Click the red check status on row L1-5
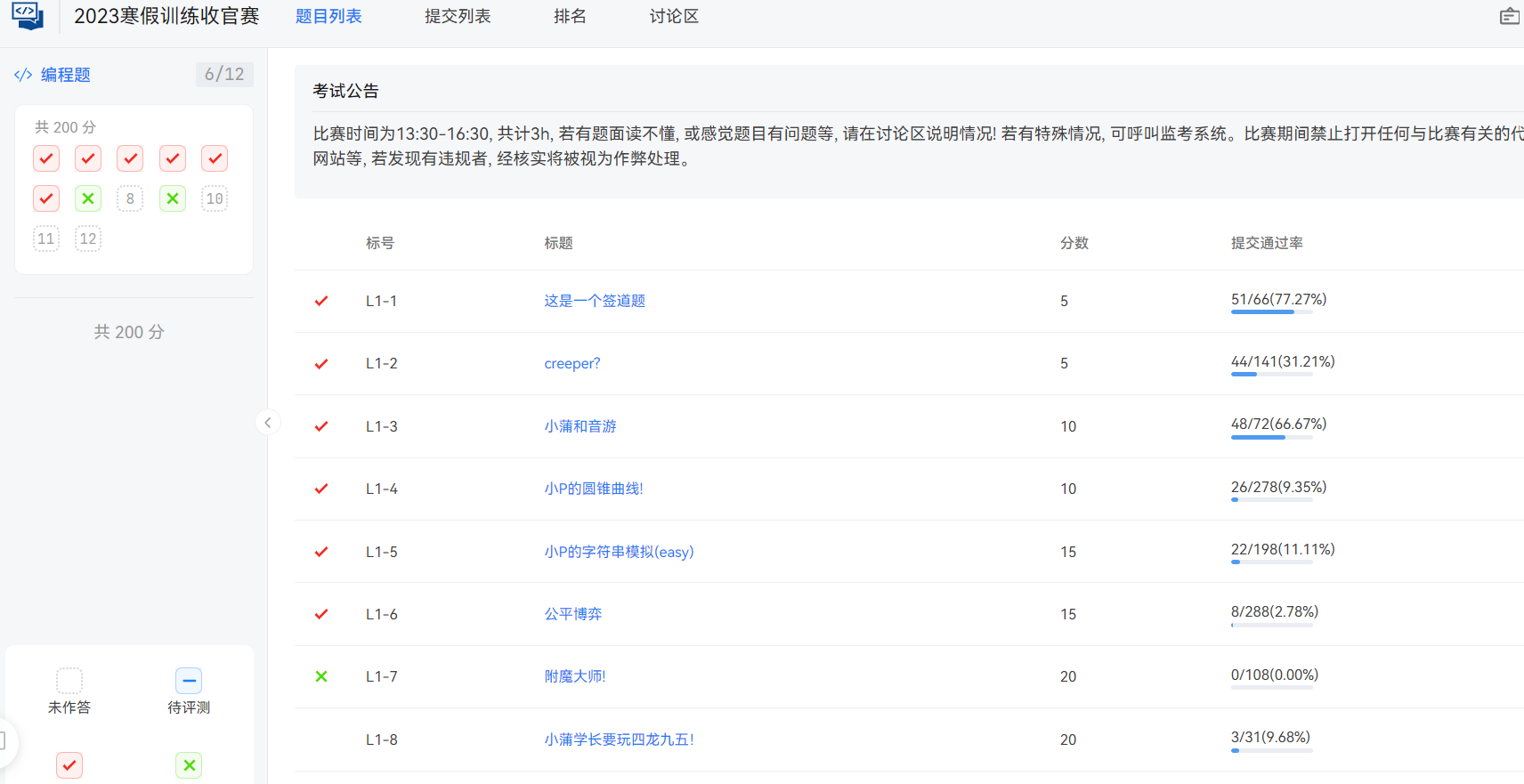This screenshot has height=784, width=1524. [x=321, y=552]
